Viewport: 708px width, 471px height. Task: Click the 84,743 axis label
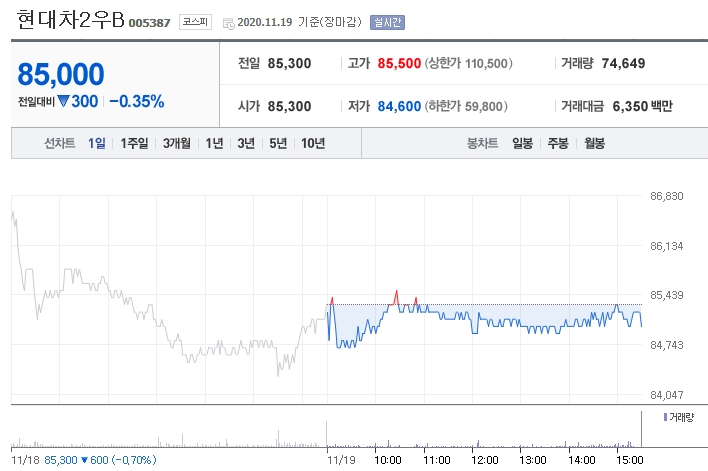click(x=666, y=345)
